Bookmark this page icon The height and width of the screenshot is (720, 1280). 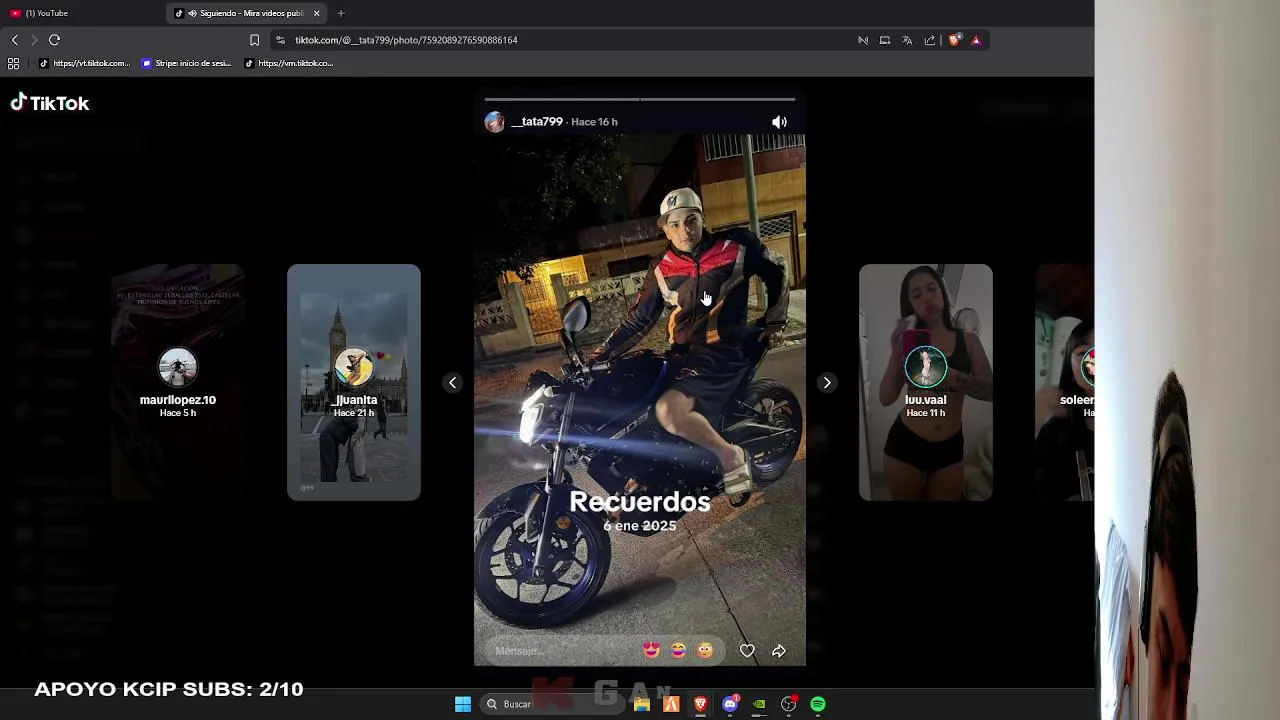(x=254, y=40)
